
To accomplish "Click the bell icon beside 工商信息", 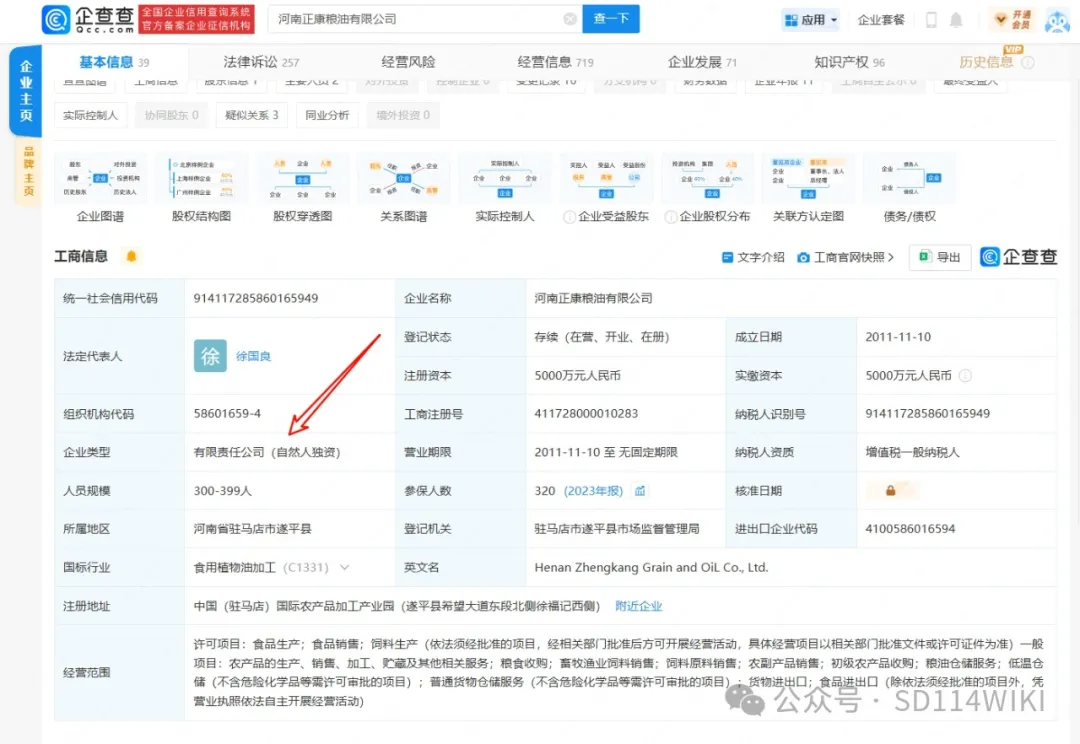I will pyautogui.click(x=131, y=256).
